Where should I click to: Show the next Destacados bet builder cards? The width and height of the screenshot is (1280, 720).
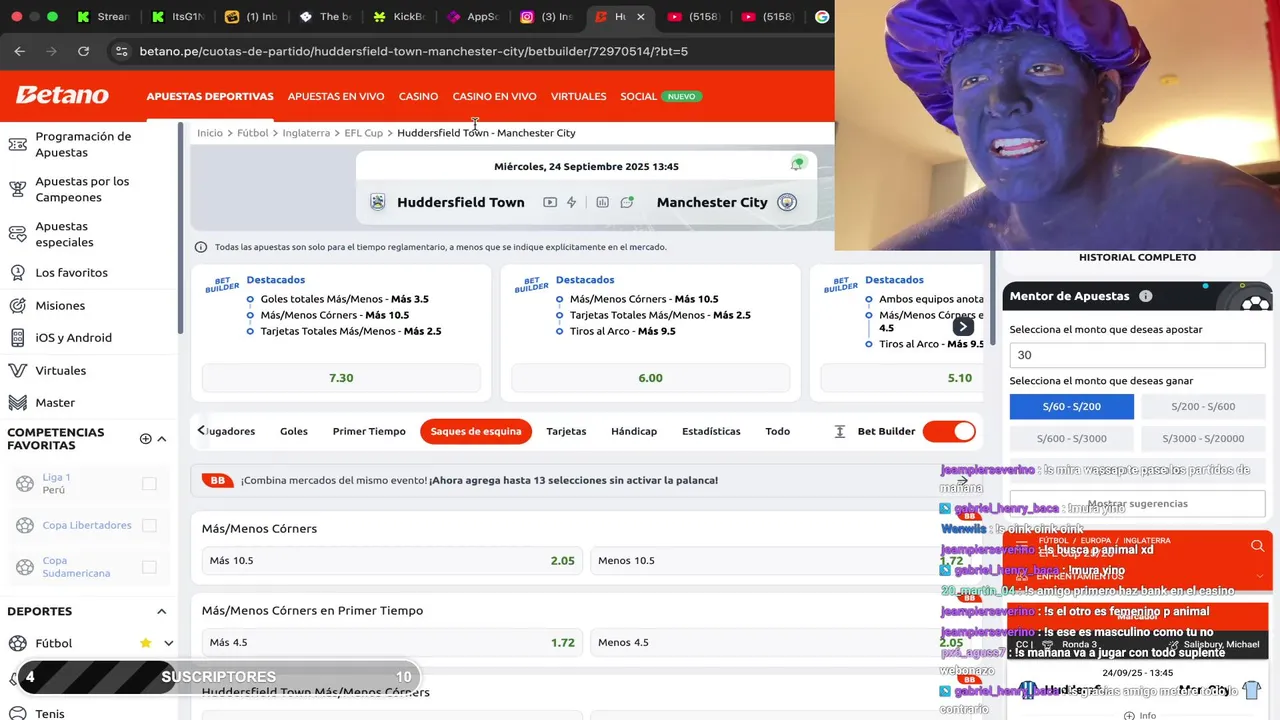[x=962, y=326]
